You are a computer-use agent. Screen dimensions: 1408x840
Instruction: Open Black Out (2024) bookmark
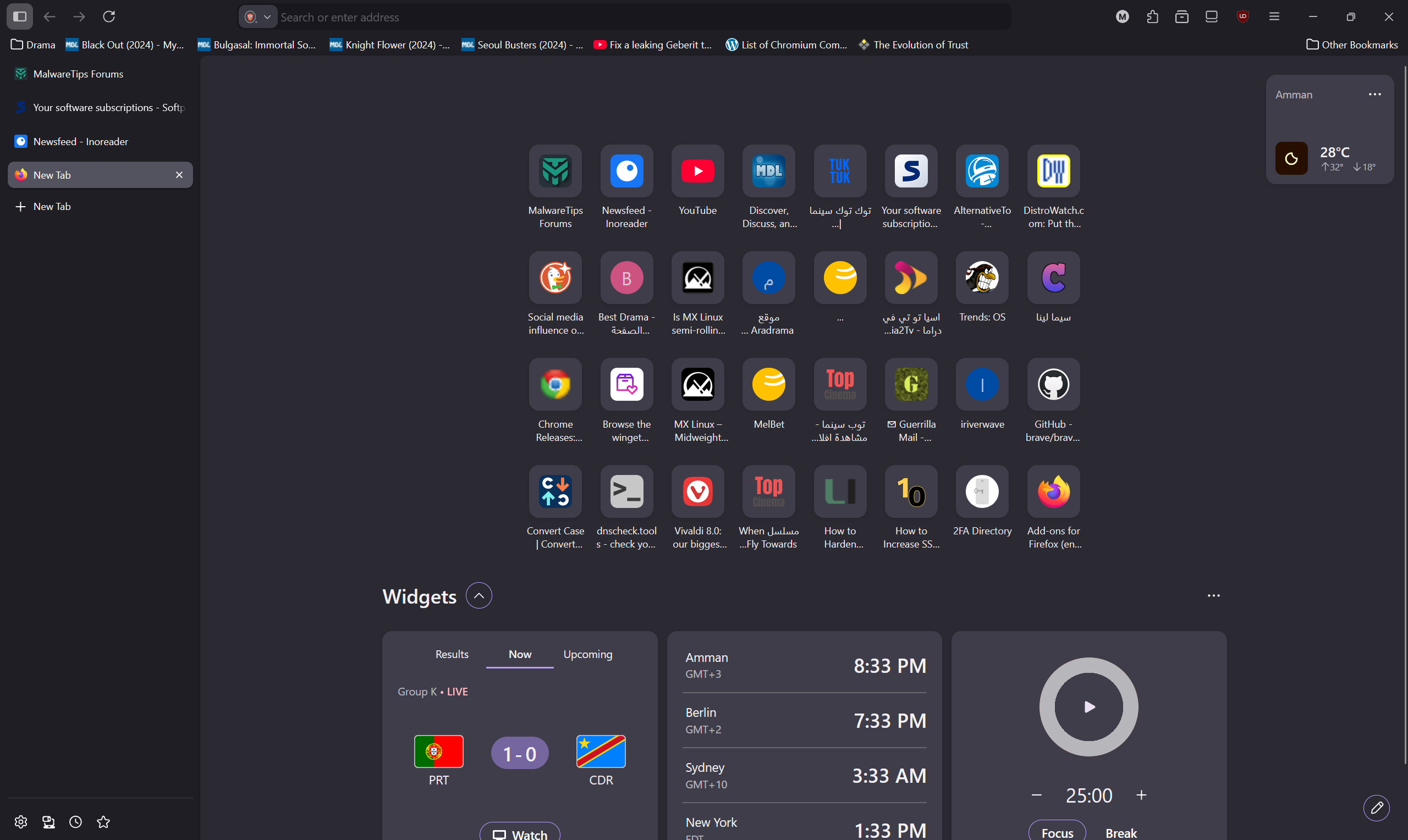[125, 45]
